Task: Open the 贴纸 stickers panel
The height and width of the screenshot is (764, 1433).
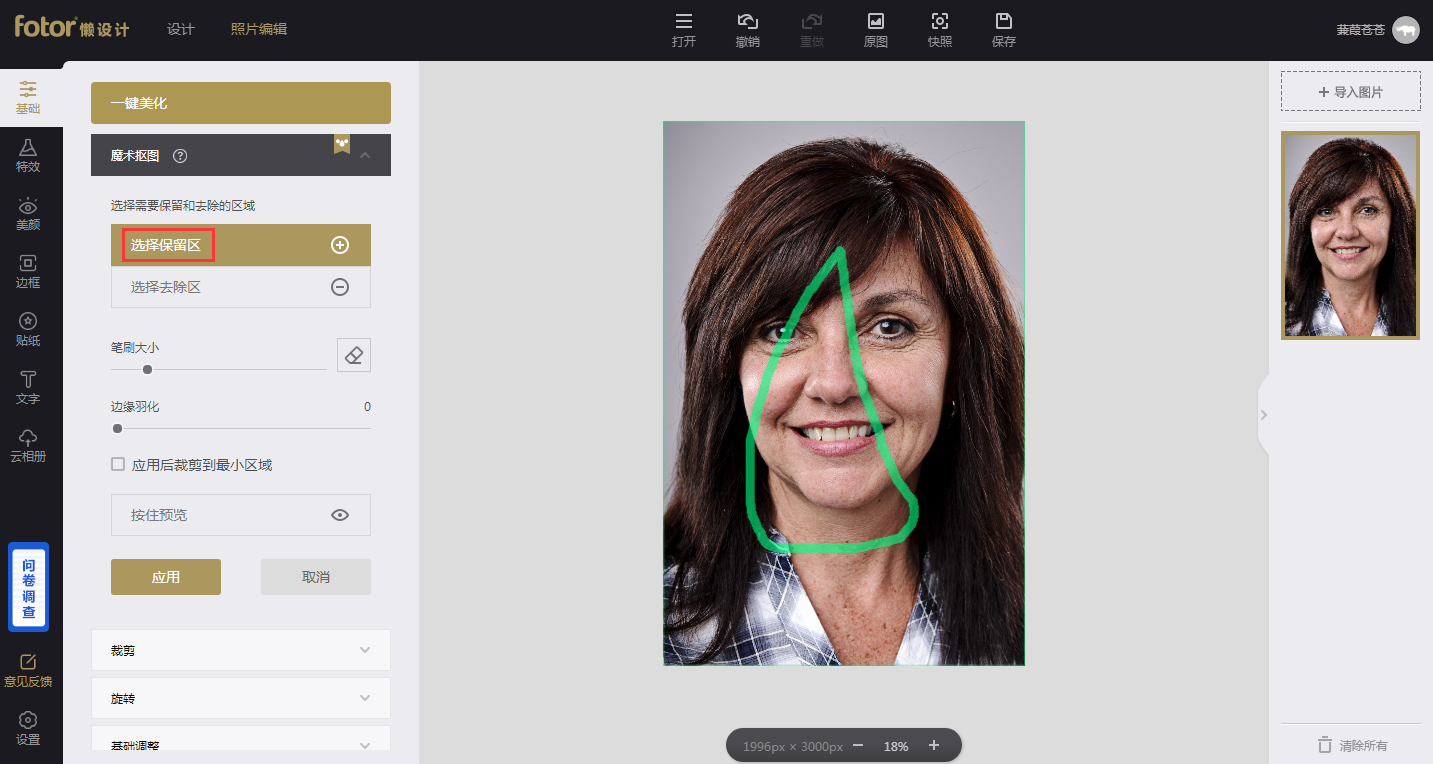Action: 28,329
